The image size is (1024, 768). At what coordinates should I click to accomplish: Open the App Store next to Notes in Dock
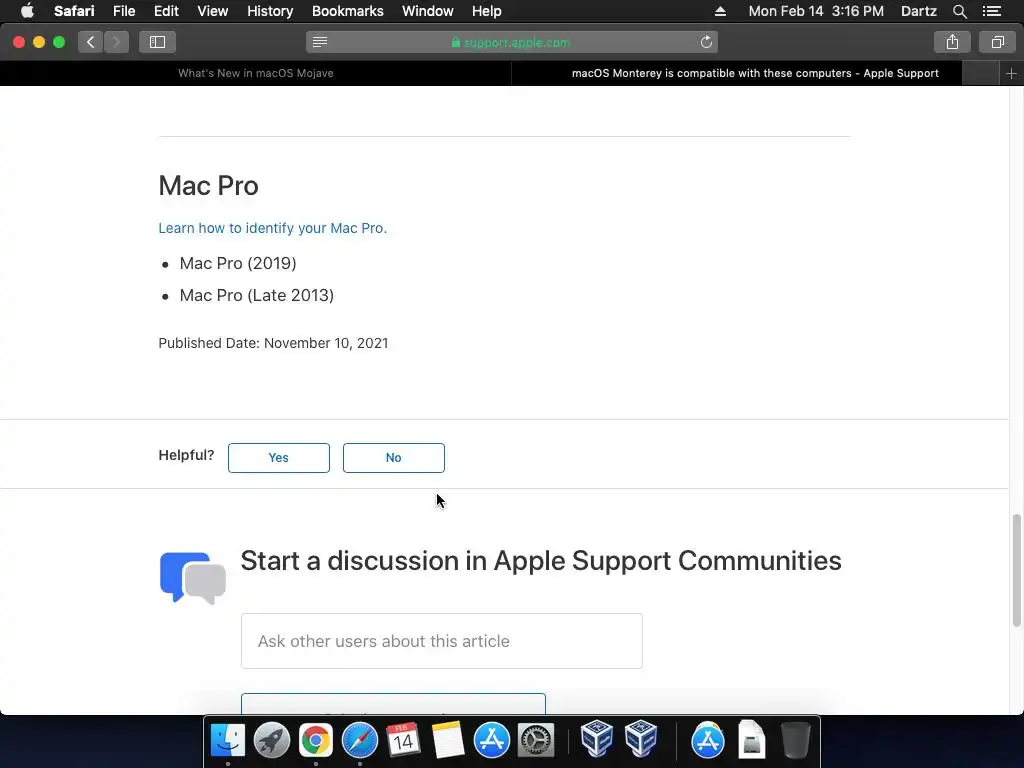492,741
